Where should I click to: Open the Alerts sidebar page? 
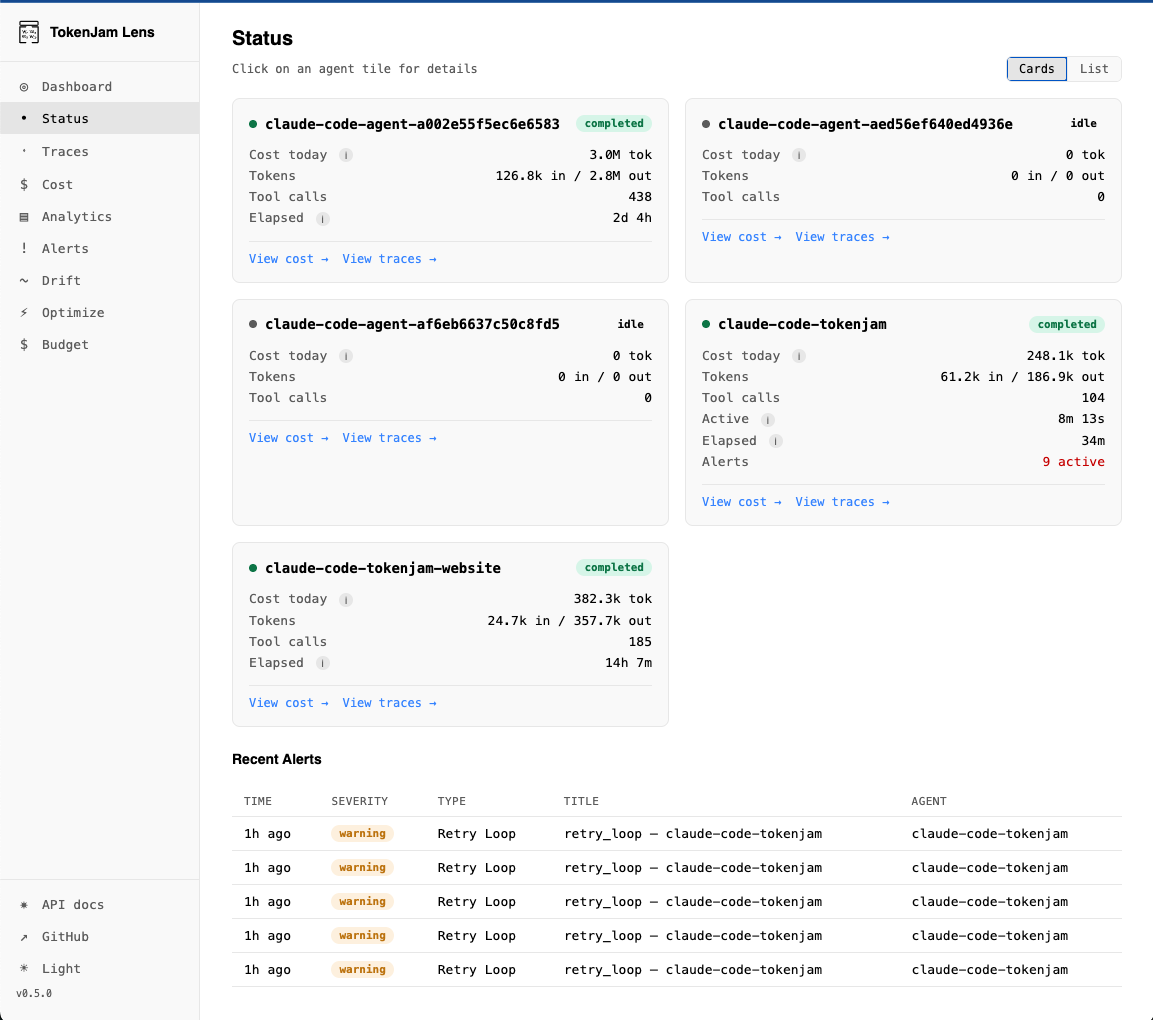click(99, 249)
